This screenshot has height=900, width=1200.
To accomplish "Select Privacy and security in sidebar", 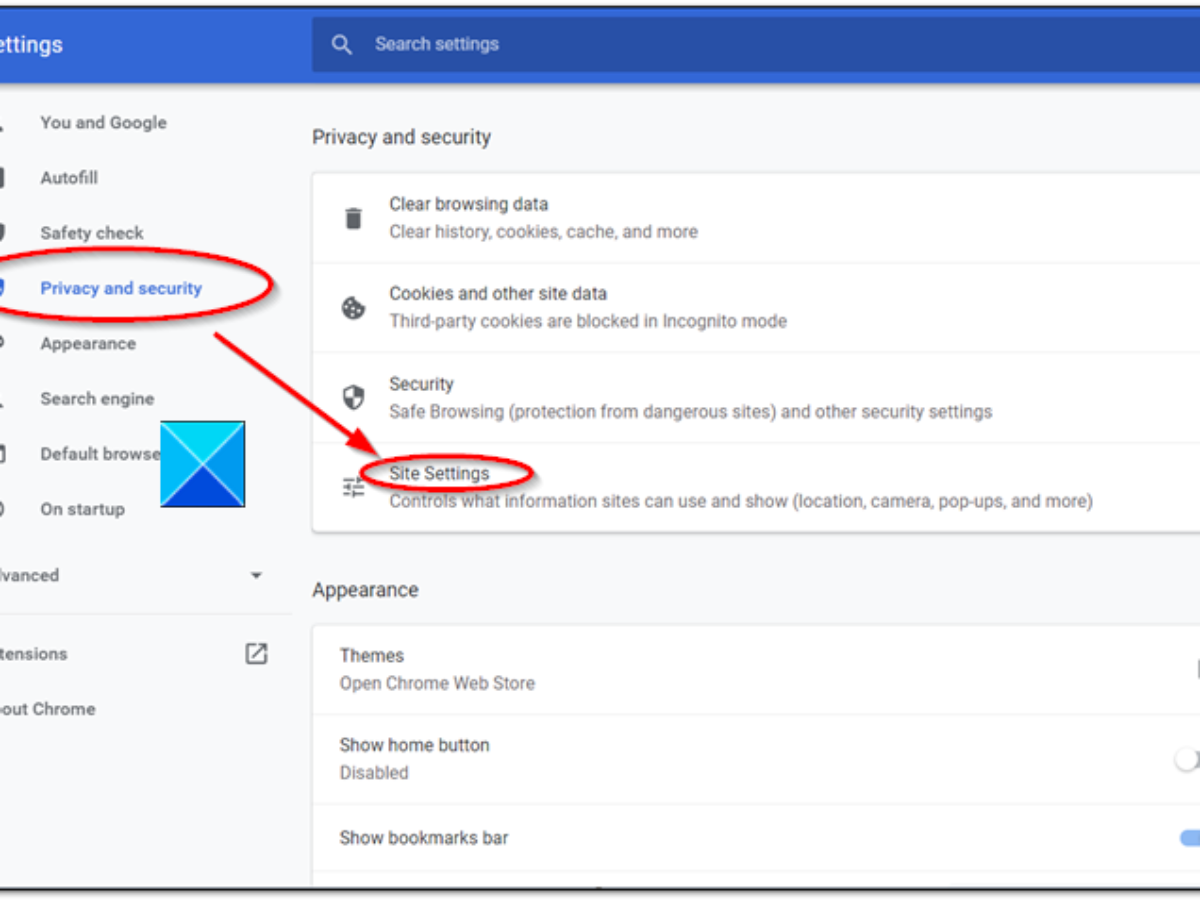I will tap(121, 288).
